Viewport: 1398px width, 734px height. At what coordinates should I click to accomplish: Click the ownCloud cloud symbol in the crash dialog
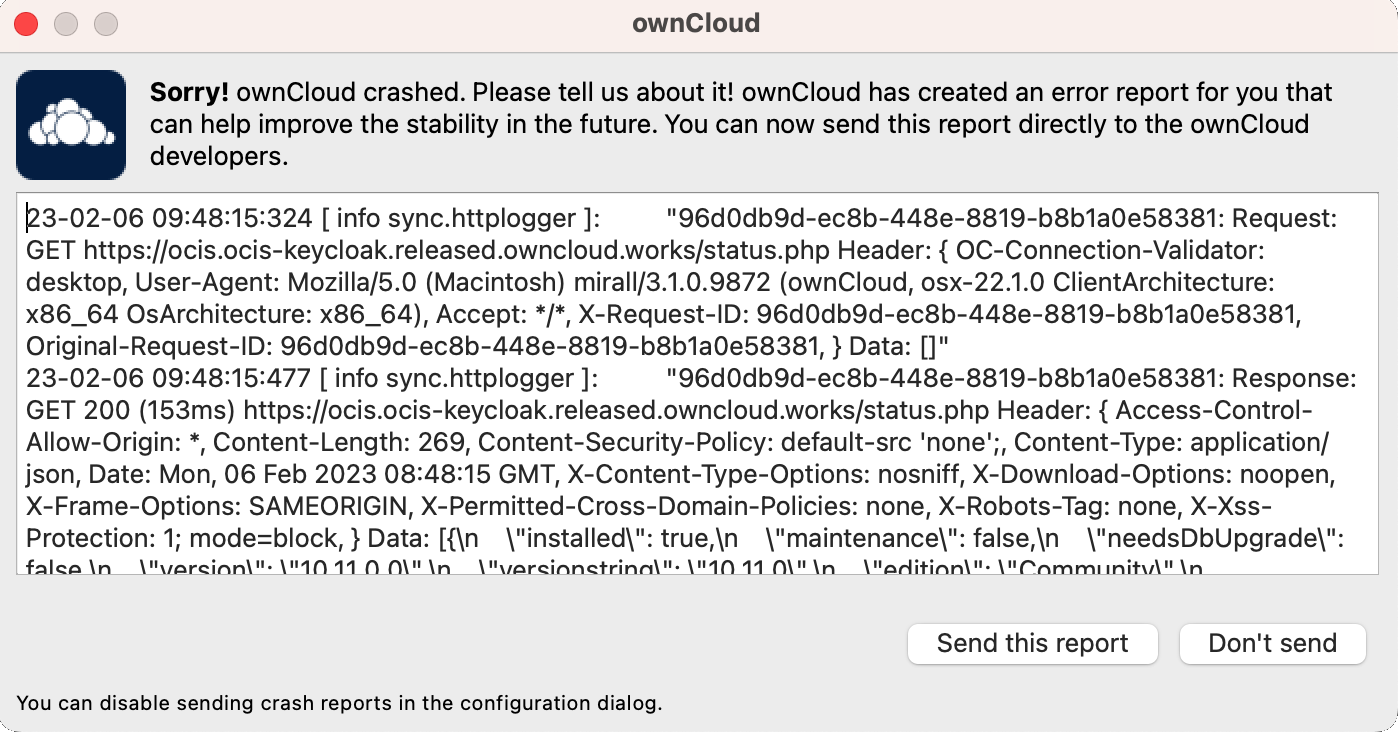click(x=70, y=124)
